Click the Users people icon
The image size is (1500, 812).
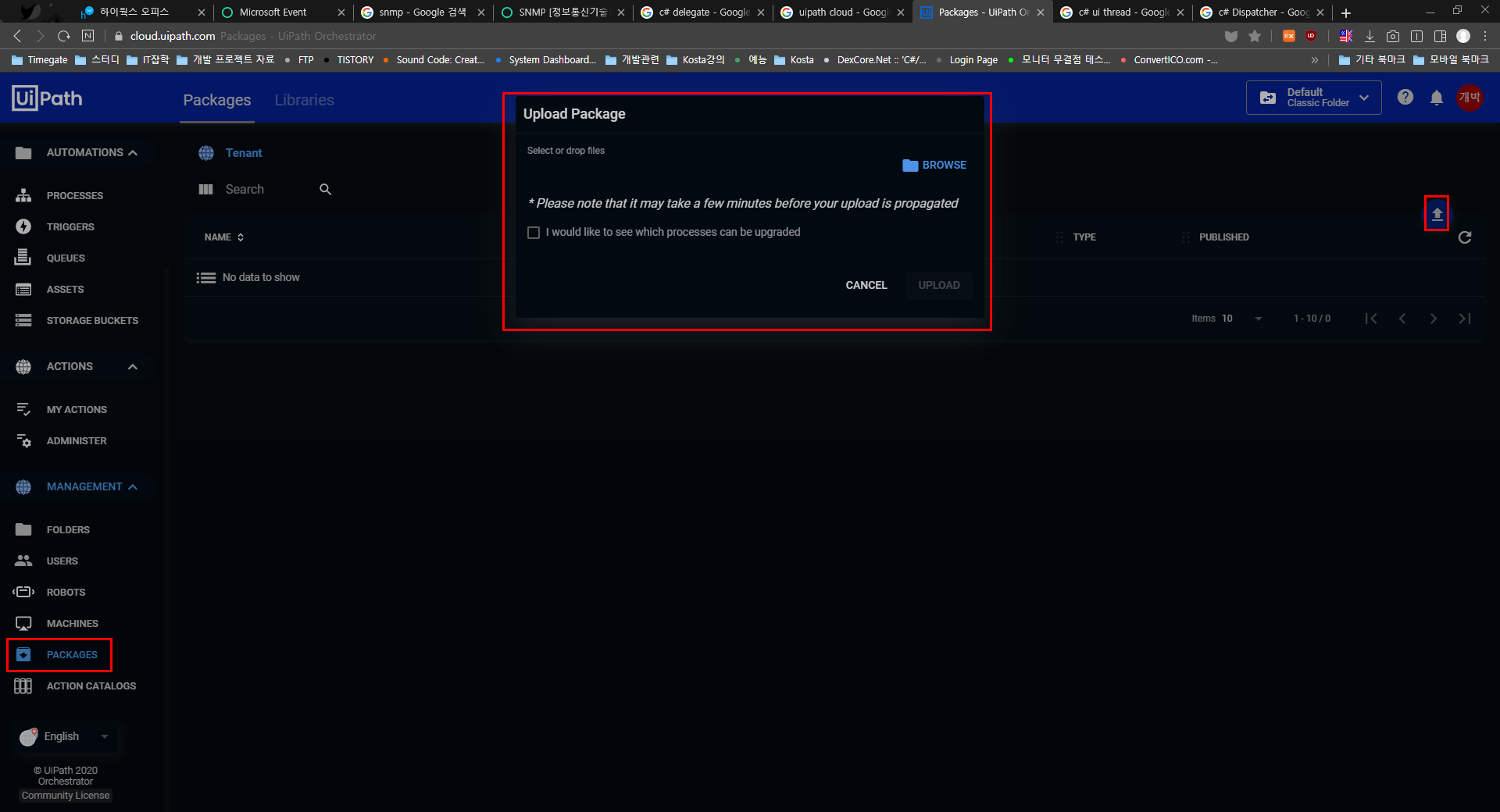(x=23, y=561)
